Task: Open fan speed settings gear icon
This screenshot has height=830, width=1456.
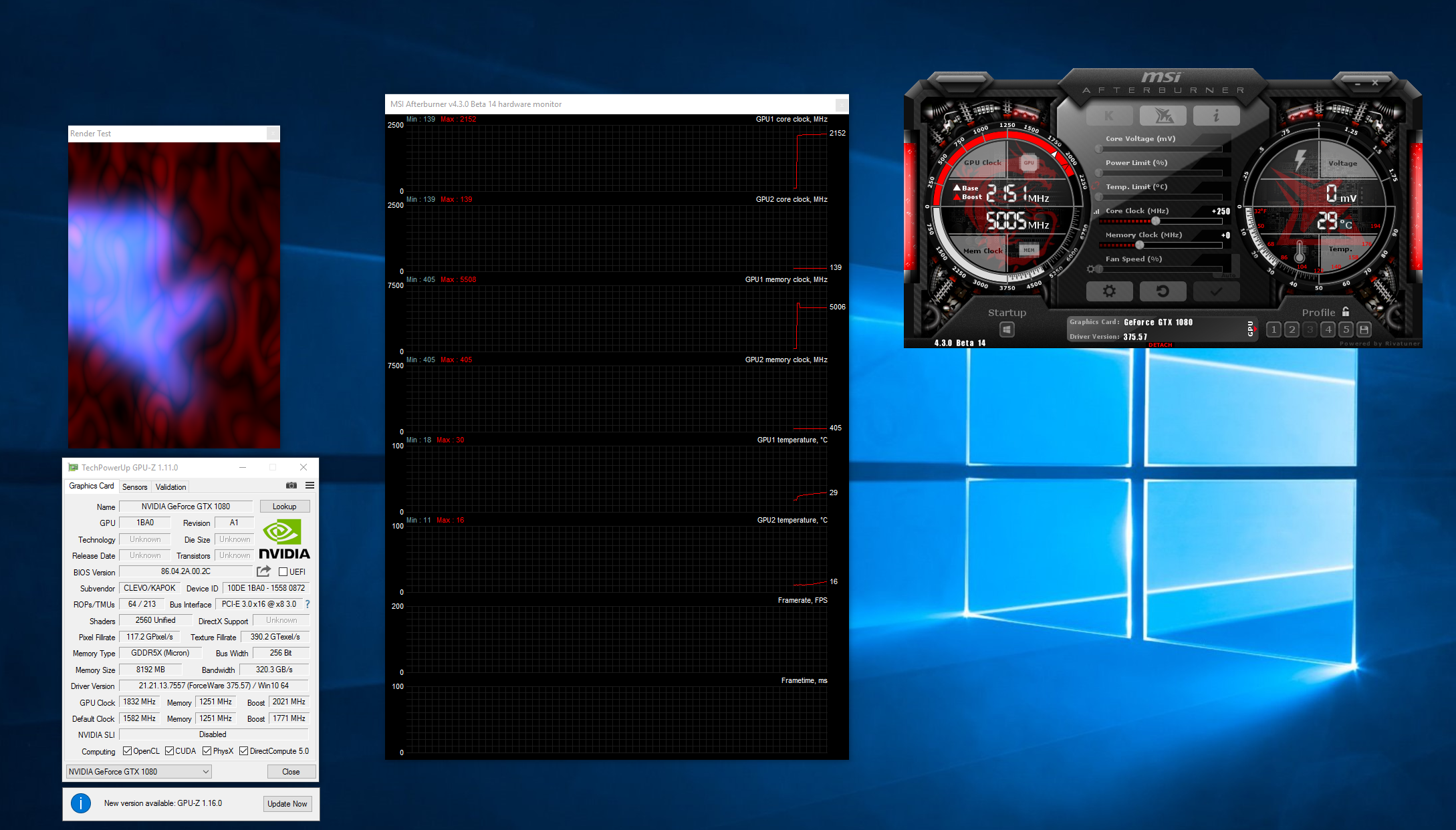Action: [x=1091, y=269]
